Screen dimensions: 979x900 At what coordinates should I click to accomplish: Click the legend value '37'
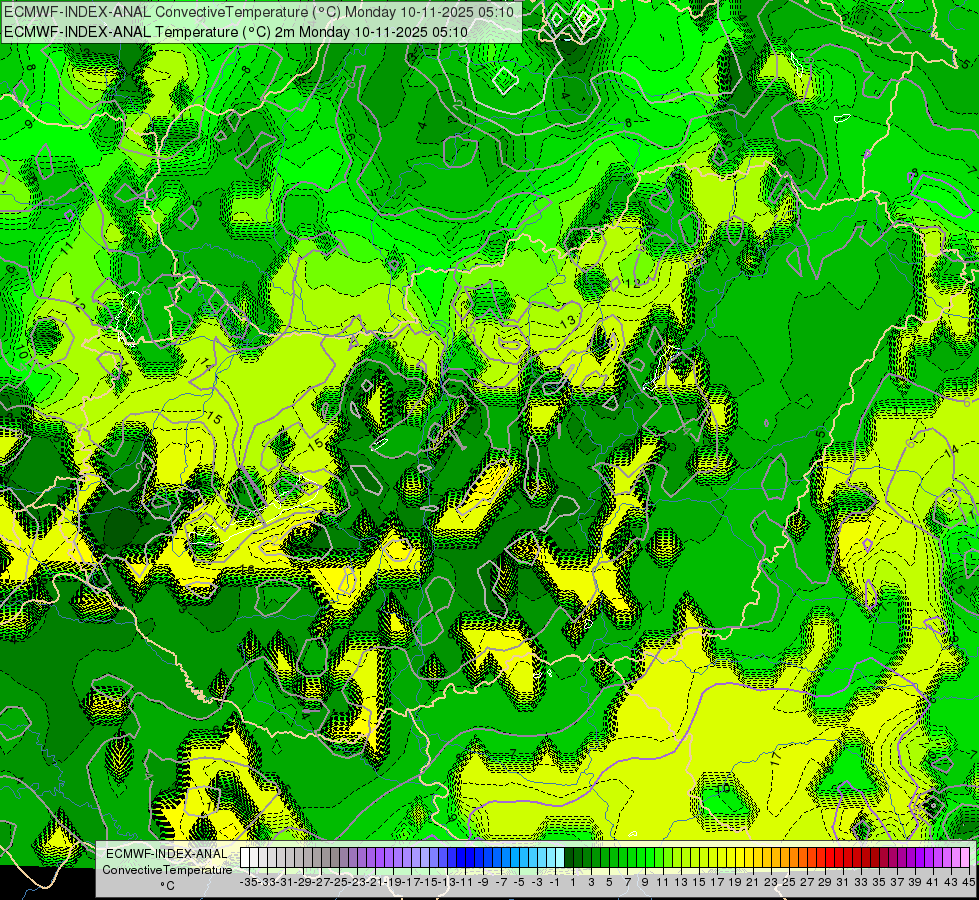(x=897, y=883)
